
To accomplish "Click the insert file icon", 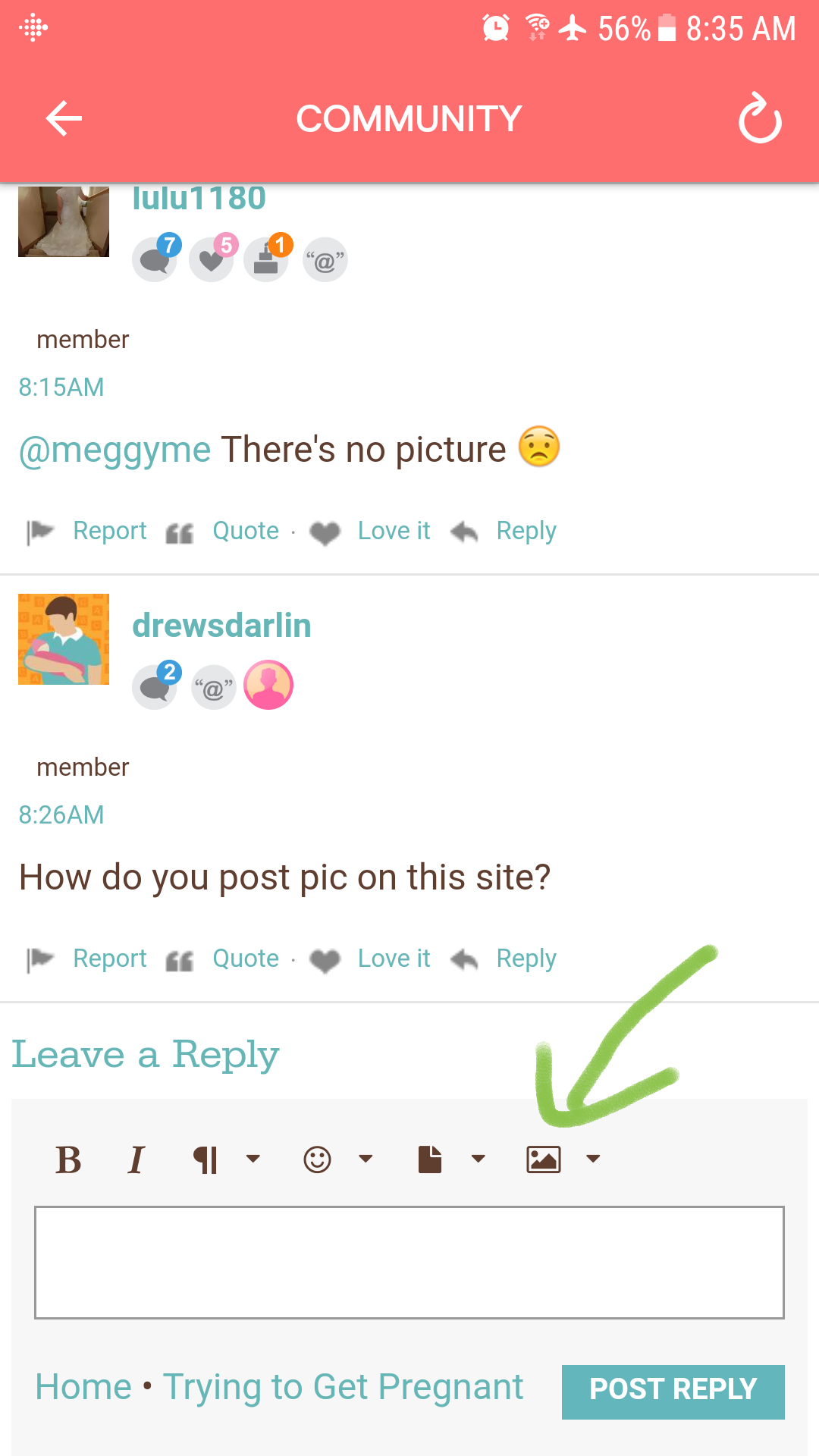I will tap(430, 1159).
